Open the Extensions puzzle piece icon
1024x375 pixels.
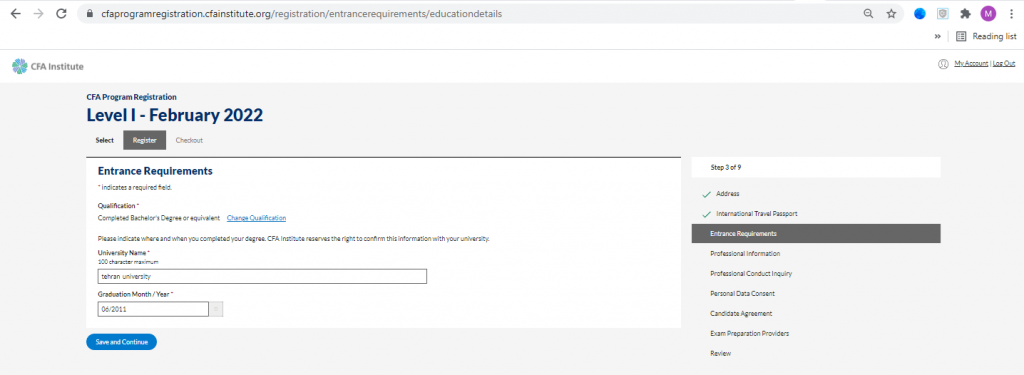(965, 14)
